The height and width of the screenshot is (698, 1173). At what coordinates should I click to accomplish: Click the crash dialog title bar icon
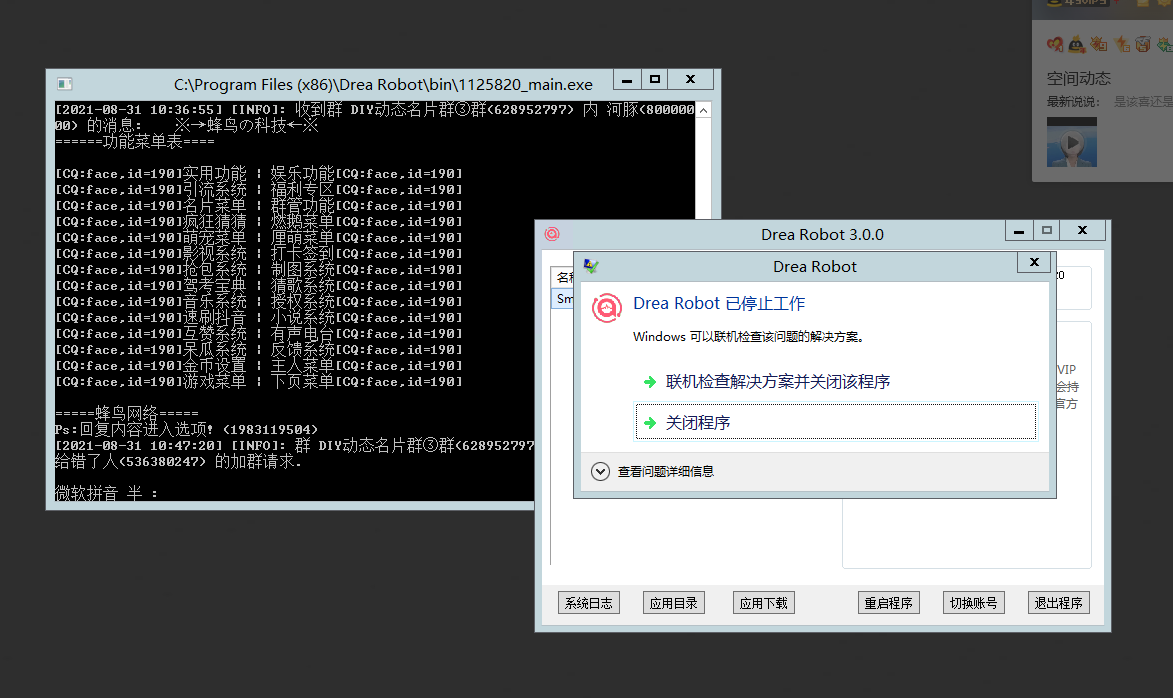591,266
